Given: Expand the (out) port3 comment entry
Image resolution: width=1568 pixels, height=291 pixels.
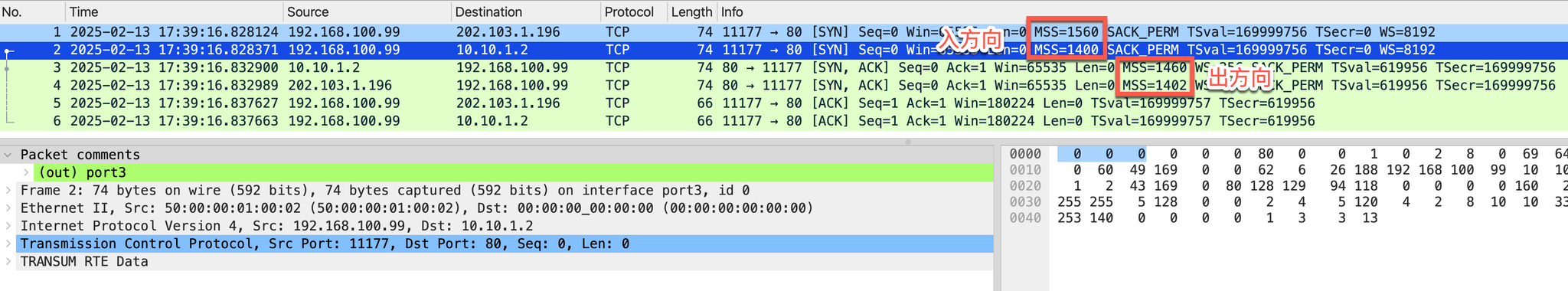Looking at the screenshot, I should point(27,172).
